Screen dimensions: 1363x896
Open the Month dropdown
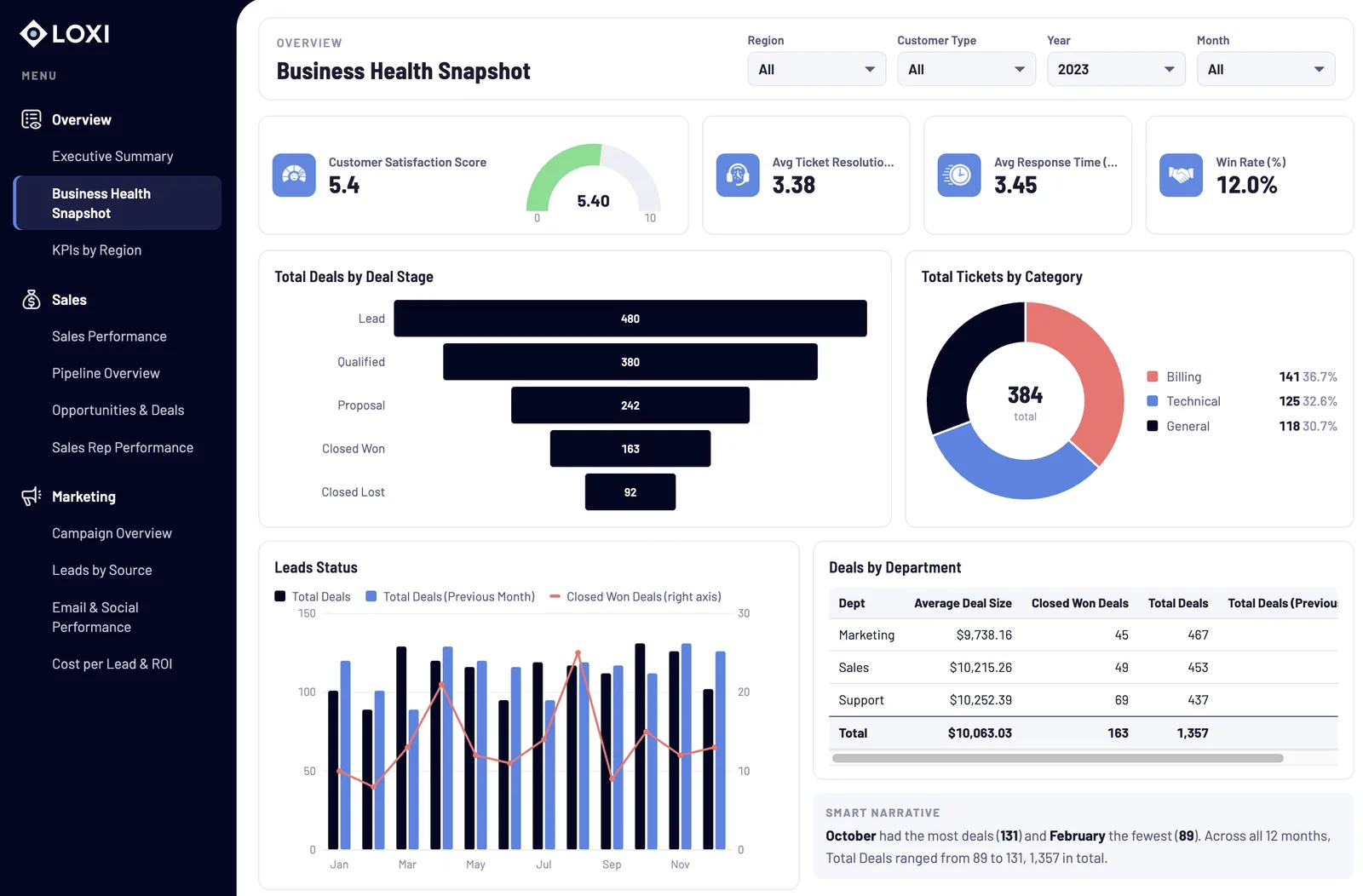(x=1266, y=69)
